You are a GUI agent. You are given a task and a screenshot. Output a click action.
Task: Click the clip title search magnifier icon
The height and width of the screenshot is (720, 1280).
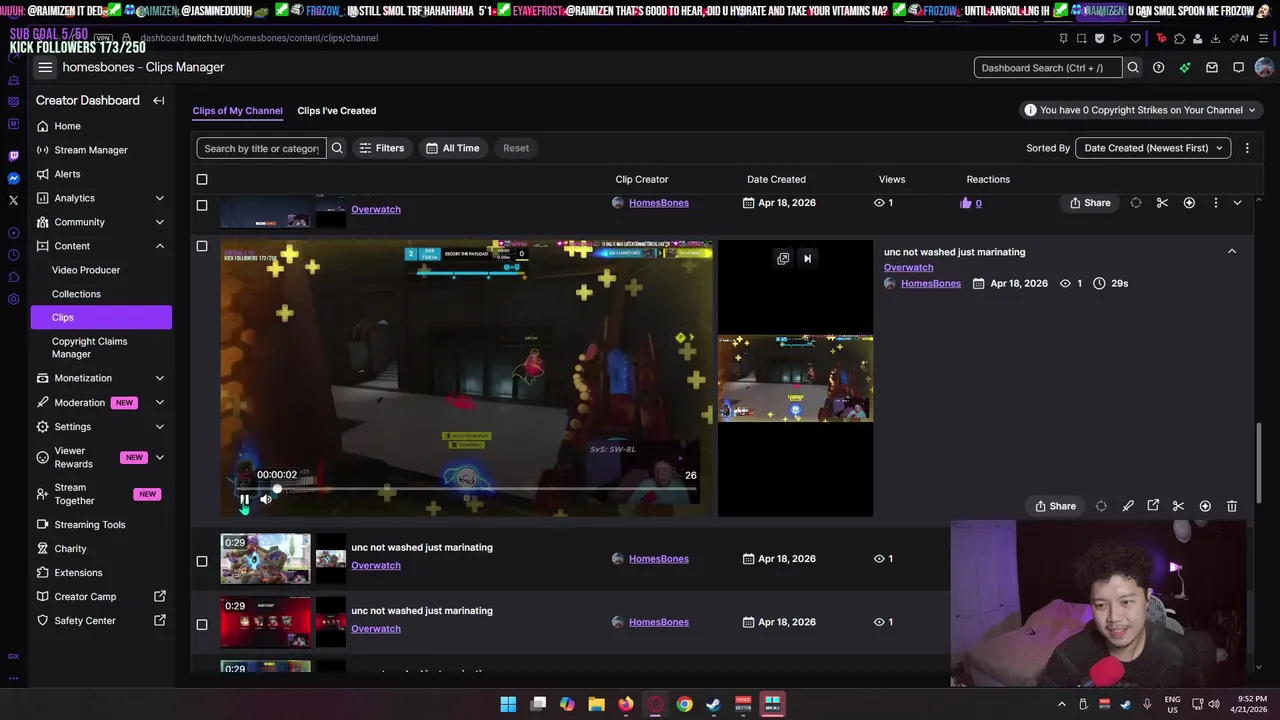click(x=337, y=148)
